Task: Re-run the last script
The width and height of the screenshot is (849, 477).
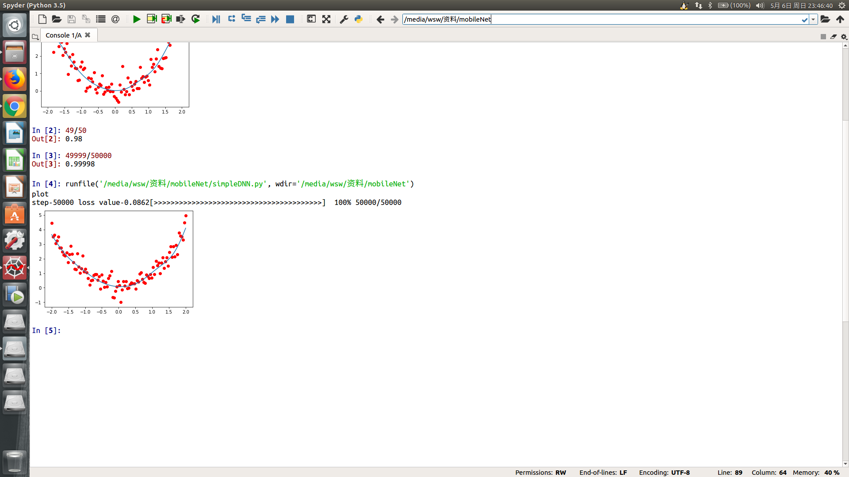Action: [195, 19]
